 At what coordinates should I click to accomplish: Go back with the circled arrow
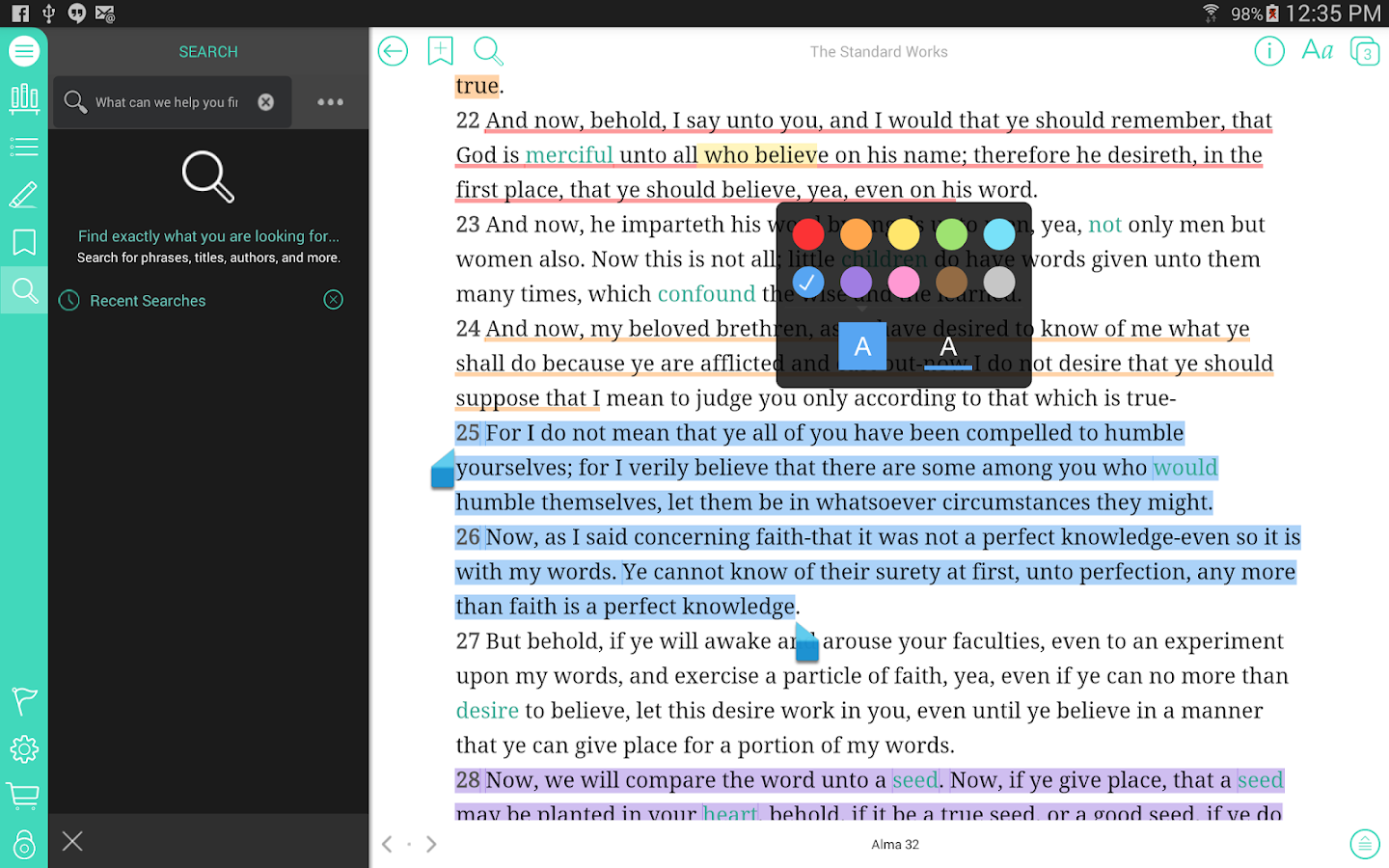[x=393, y=51]
